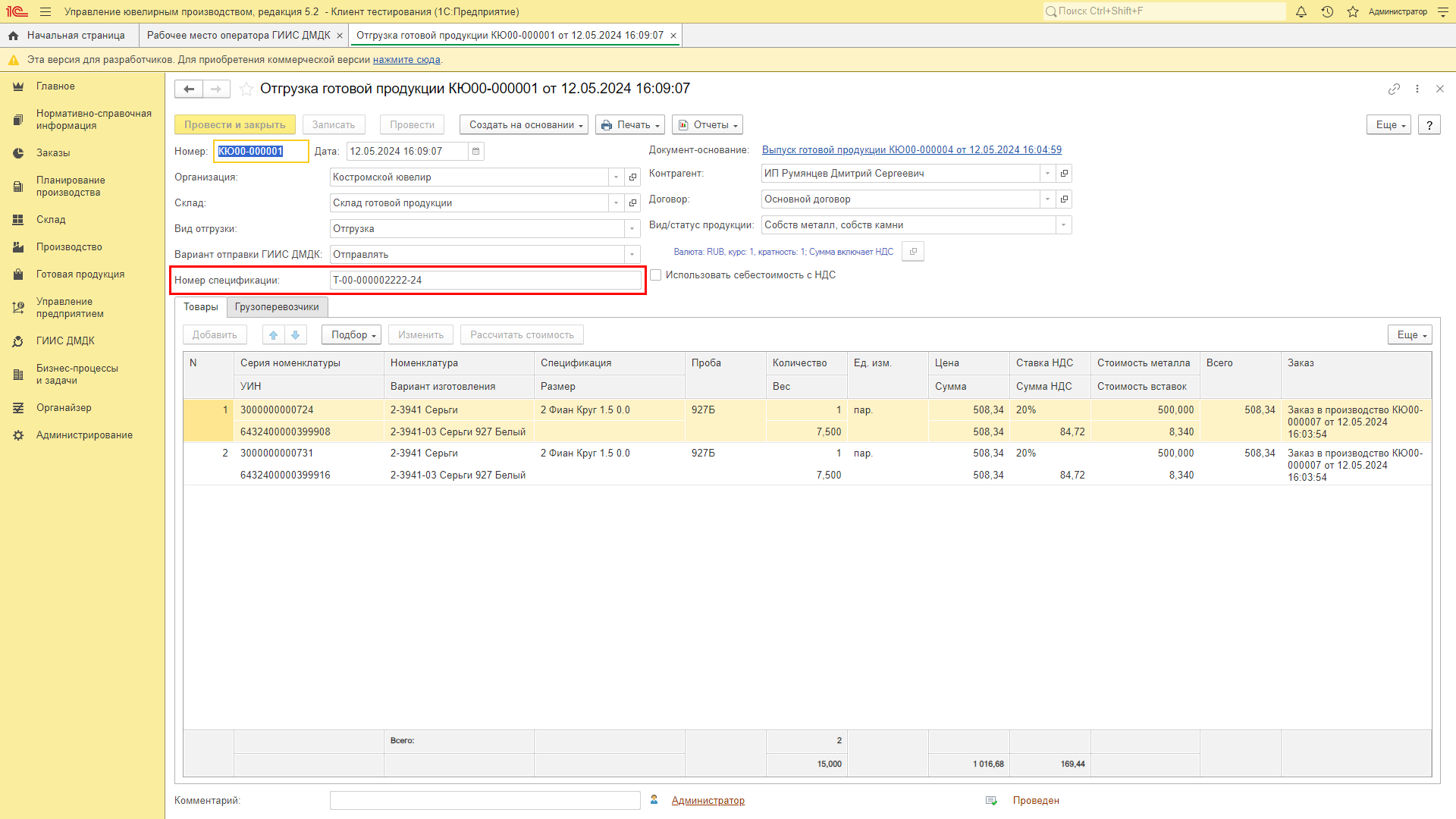Screen dimensions: 1456x819
Task: Focus the Номер спецификации input field
Action: 485,280
